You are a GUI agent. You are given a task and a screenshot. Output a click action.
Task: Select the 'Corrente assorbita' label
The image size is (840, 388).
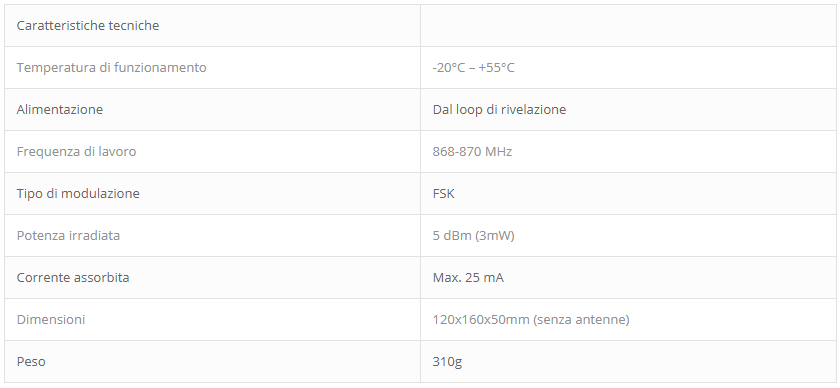pos(73,278)
